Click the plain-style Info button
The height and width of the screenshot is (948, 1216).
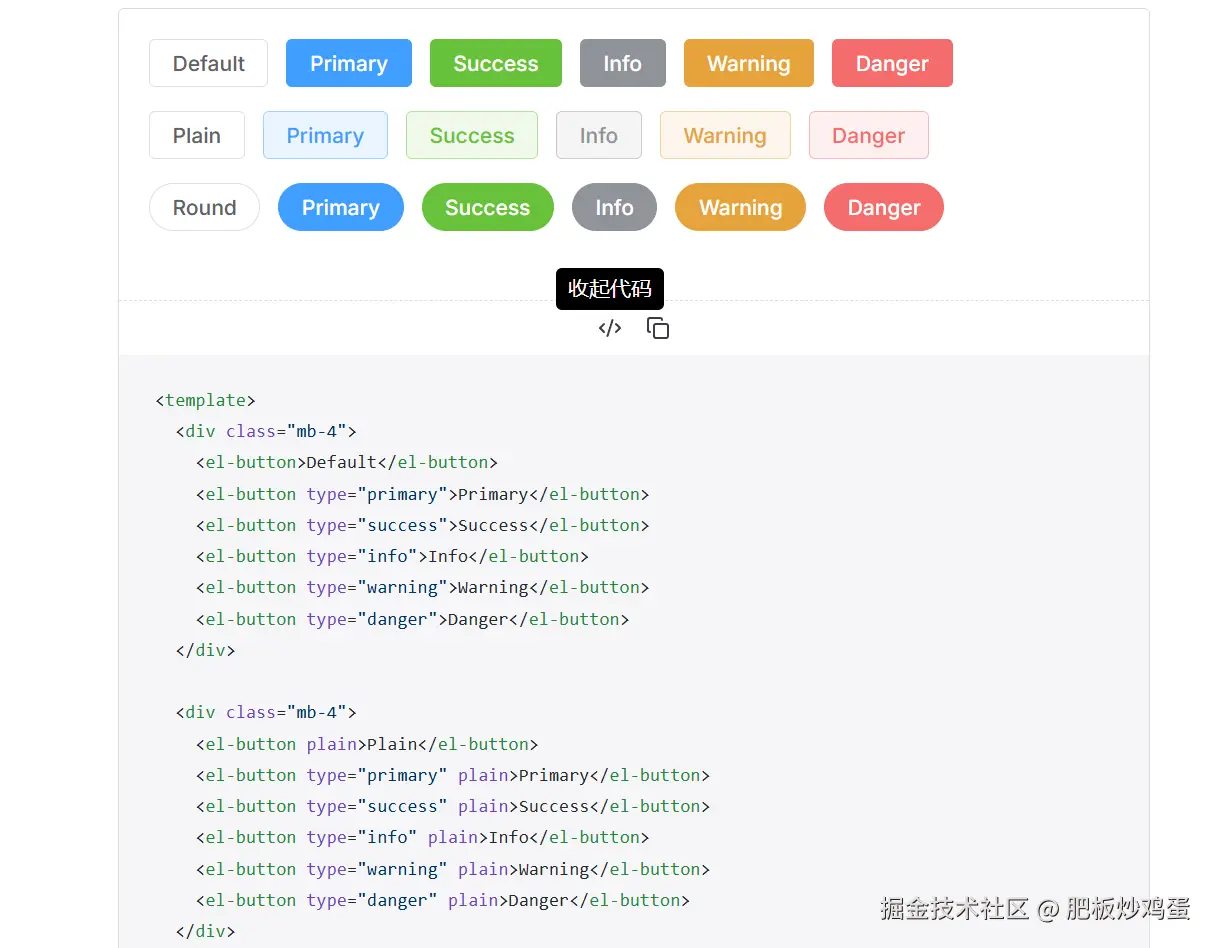coord(598,135)
